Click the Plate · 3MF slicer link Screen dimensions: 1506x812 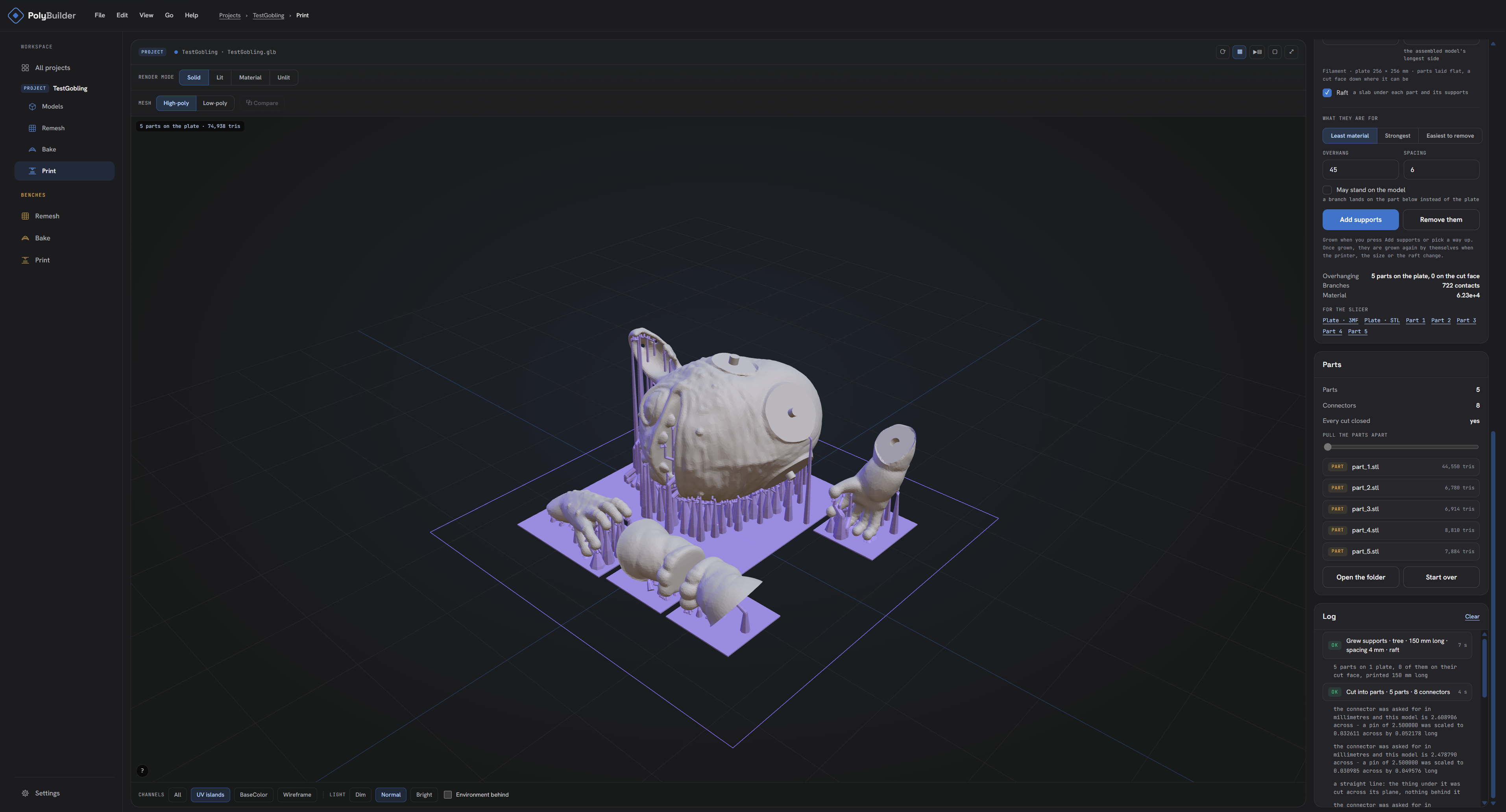click(1341, 320)
